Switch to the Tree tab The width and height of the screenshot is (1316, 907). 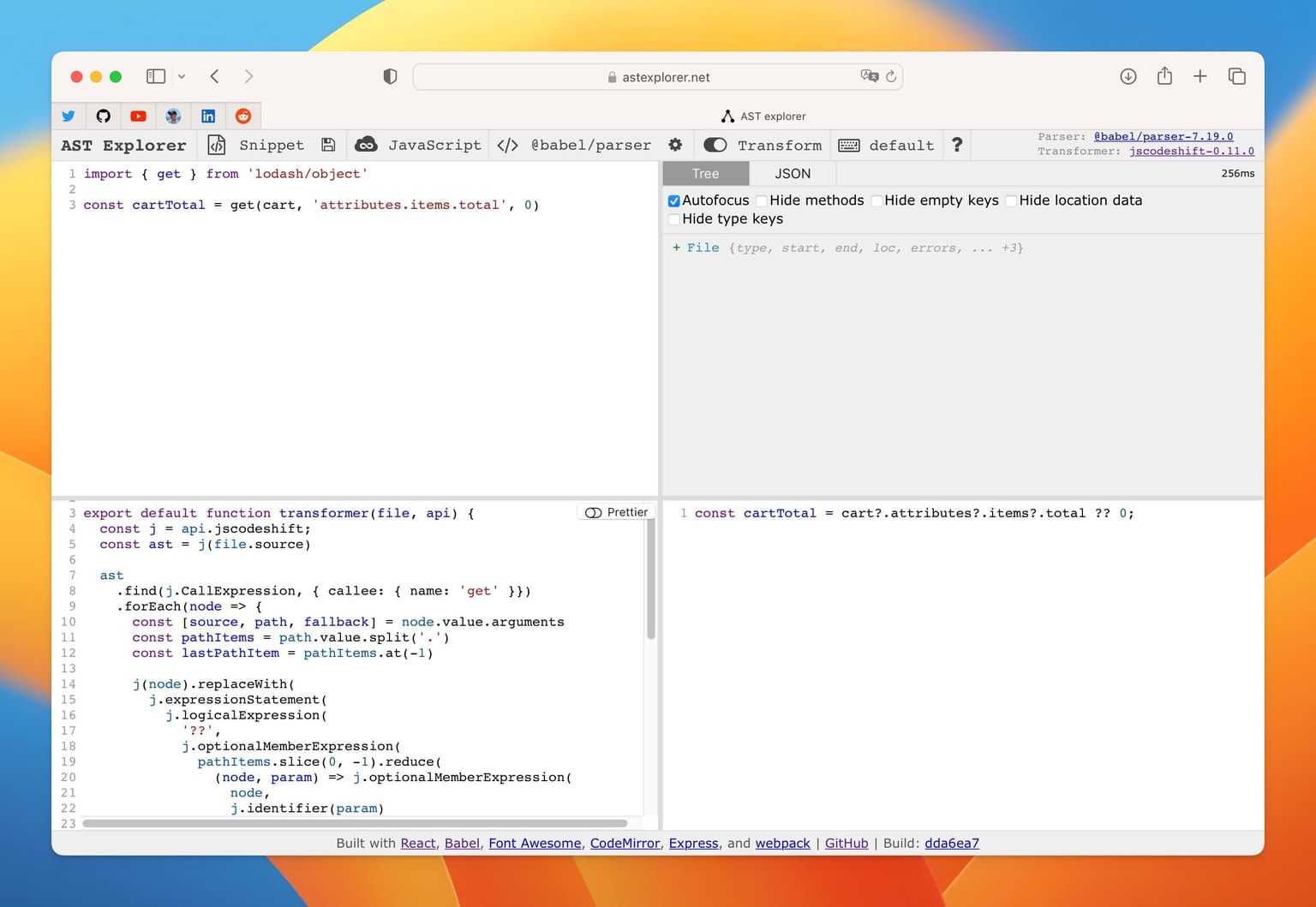click(x=706, y=173)
